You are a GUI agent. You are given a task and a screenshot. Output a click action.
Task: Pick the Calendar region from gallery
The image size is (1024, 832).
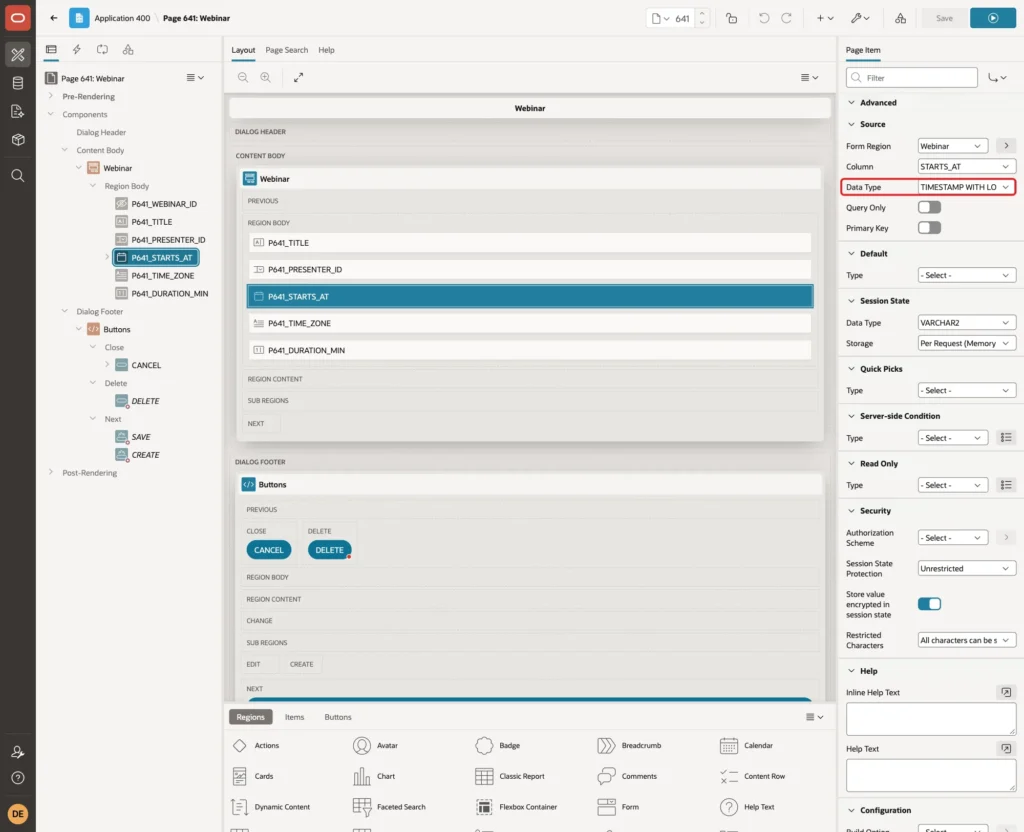click(x=746, y=746)
